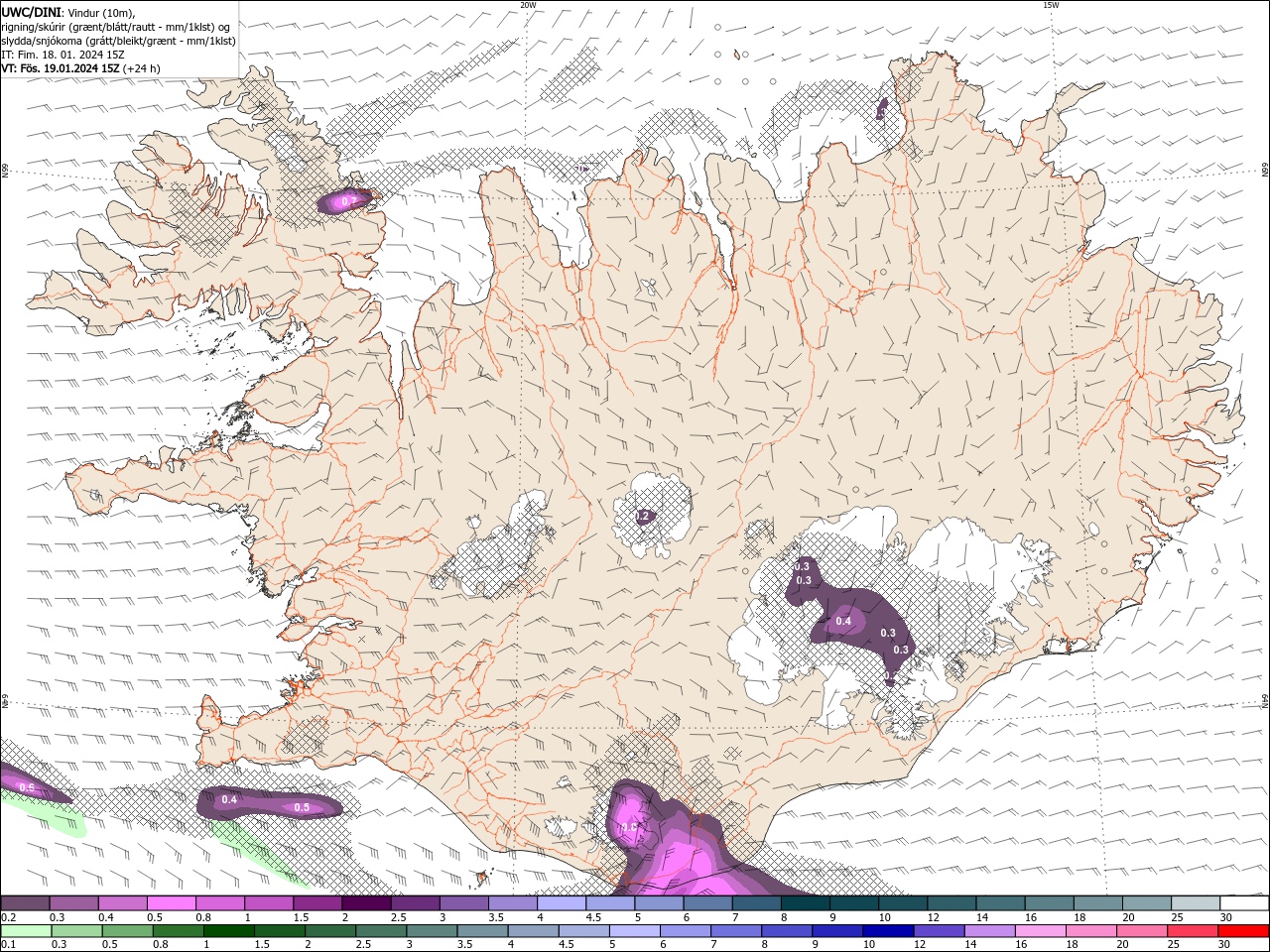Click the 0.4 value on the Vatnajökull snow patch
Image resolution: width=1270 pixels, height=952 pixels.
tap(843, 621)
